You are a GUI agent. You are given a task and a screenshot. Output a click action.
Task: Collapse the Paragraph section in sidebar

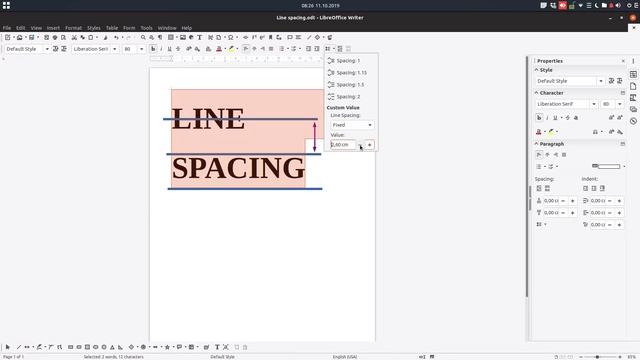(536, 144)
